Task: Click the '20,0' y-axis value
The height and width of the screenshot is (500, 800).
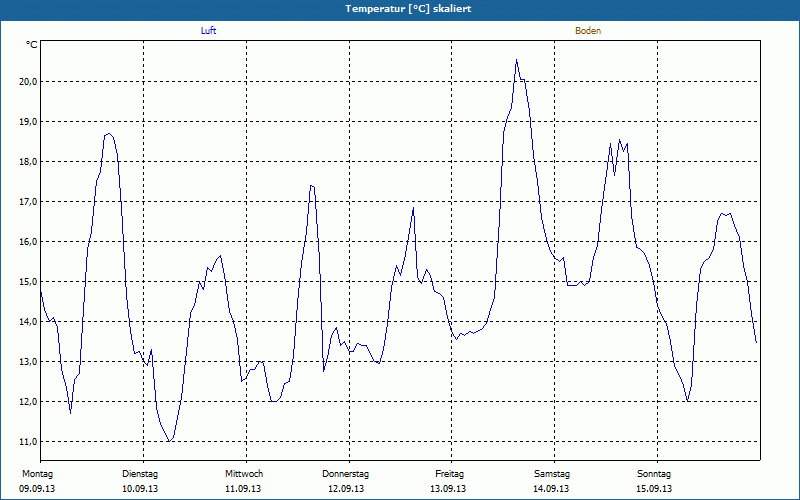Action: [28, 82]
